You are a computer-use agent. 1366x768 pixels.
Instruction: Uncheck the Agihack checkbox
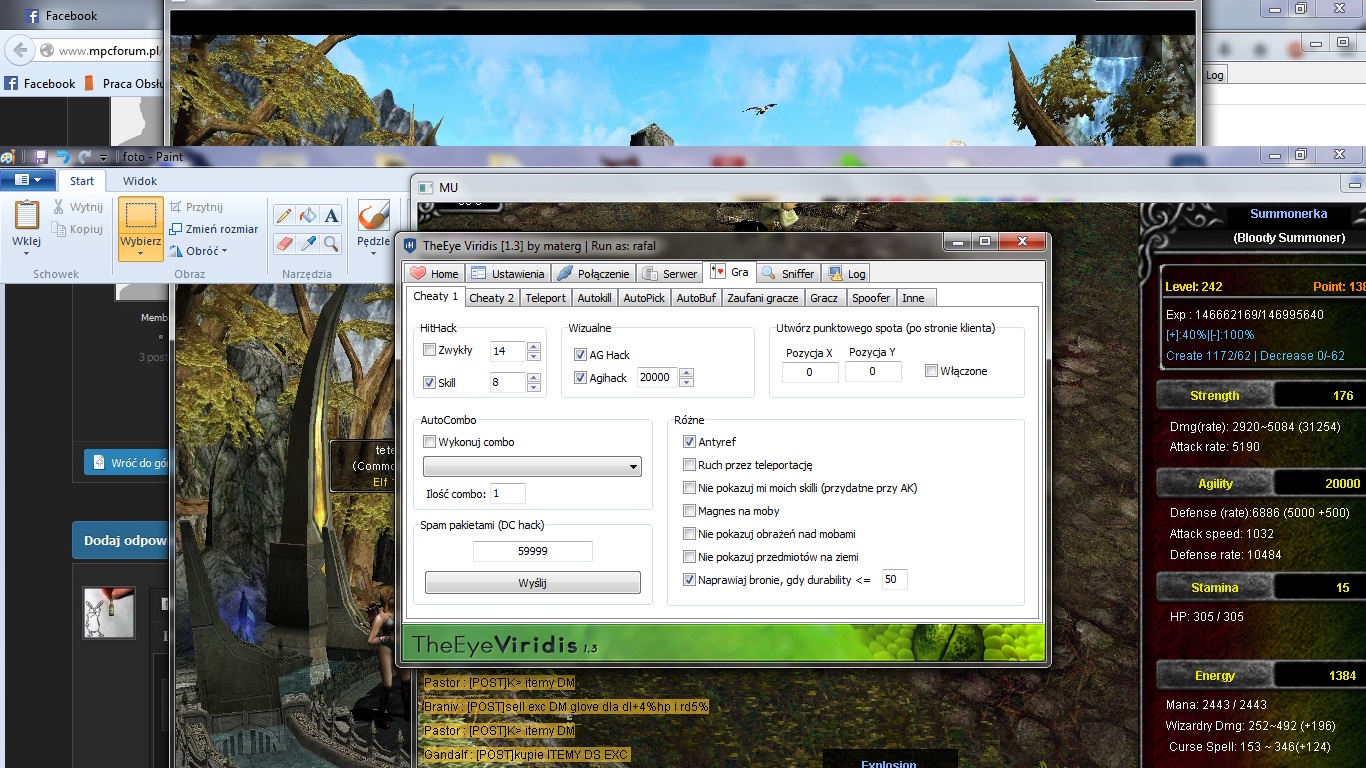pyautogui.click(x=580, y=378)
